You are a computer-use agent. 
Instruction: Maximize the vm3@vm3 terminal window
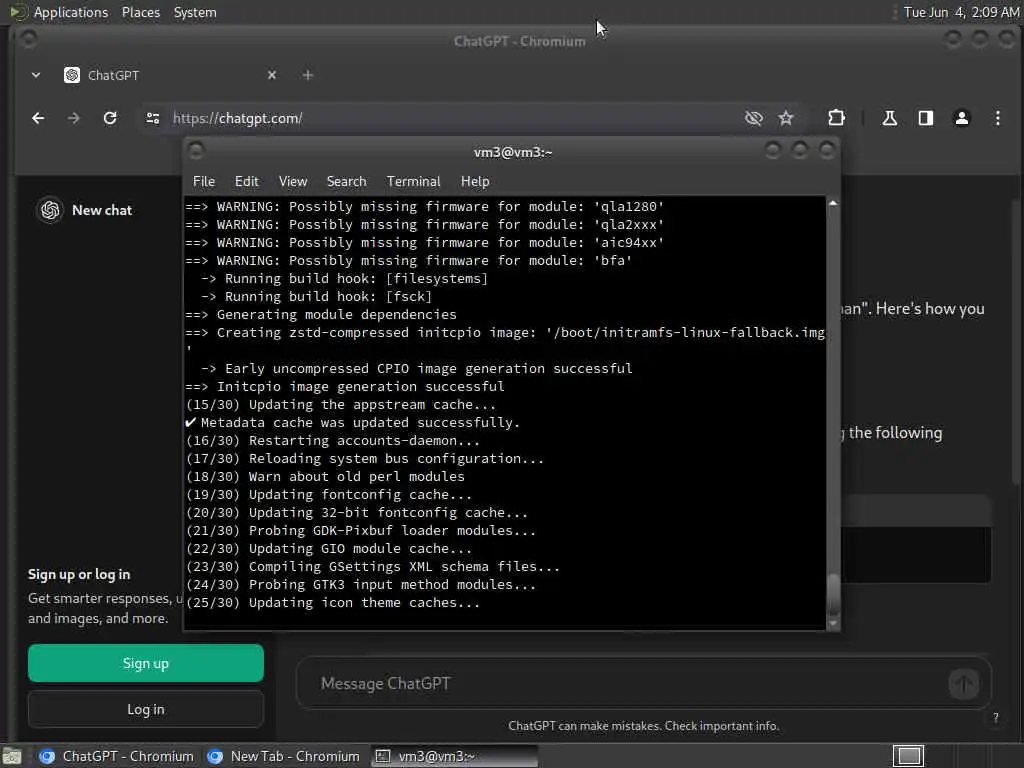pyautogui.click(x=799, y=151)
